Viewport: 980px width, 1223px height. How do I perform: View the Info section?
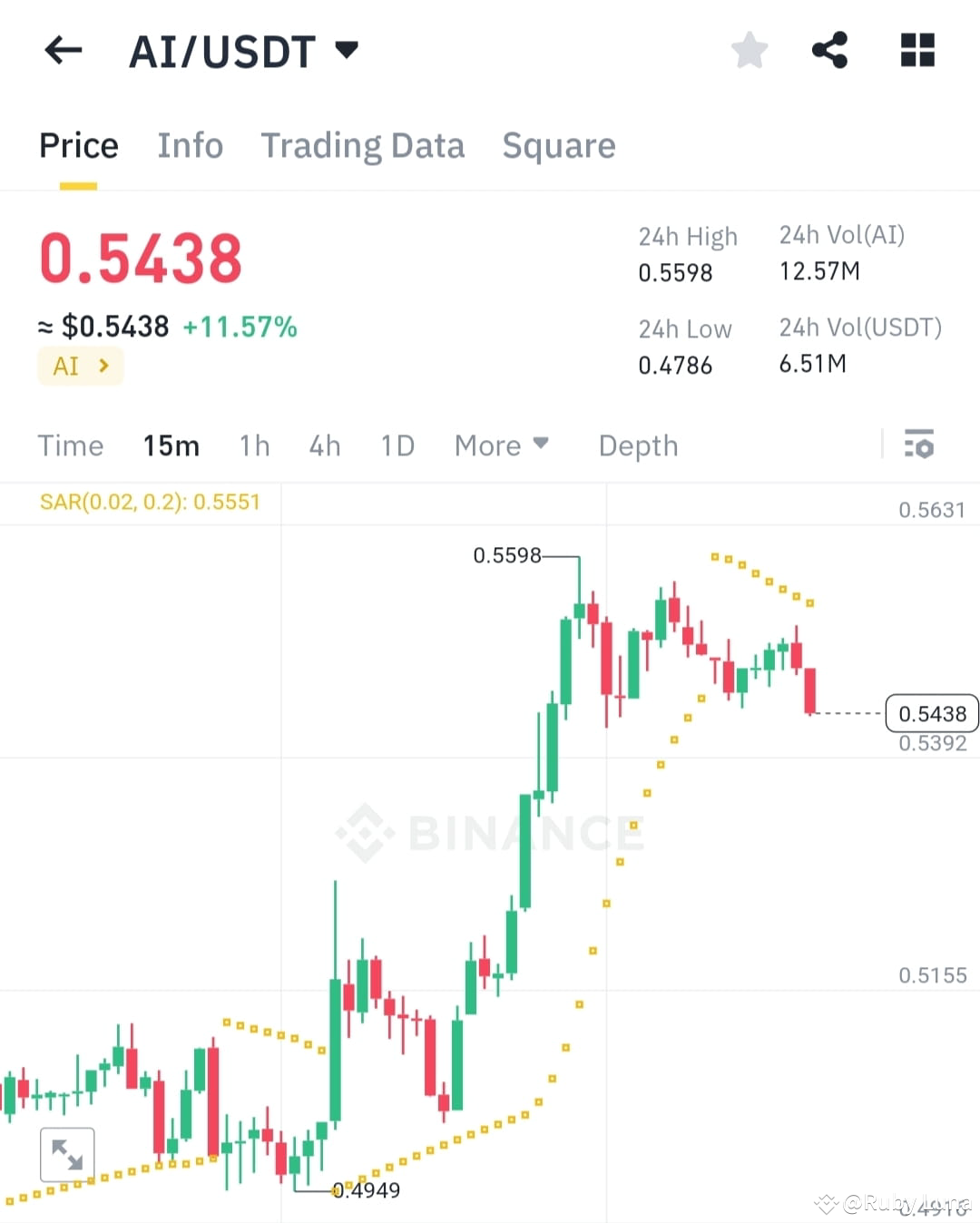191,145
